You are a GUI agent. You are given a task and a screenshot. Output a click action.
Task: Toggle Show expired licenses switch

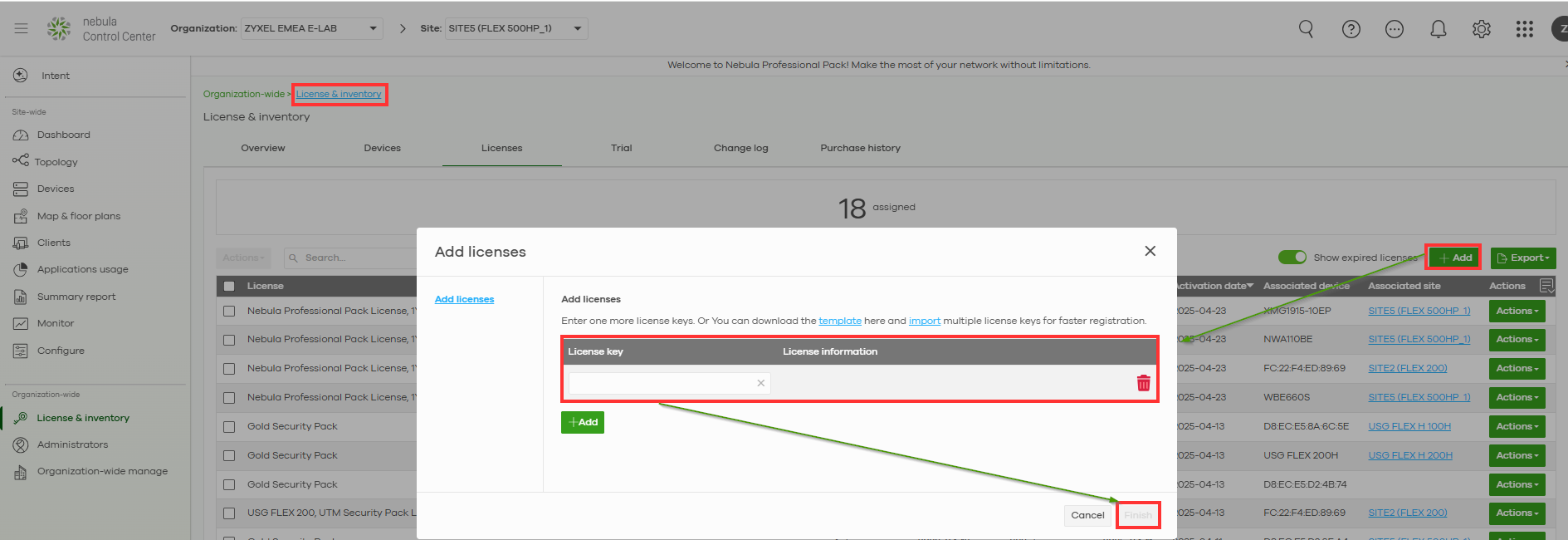click(1292, 258)
